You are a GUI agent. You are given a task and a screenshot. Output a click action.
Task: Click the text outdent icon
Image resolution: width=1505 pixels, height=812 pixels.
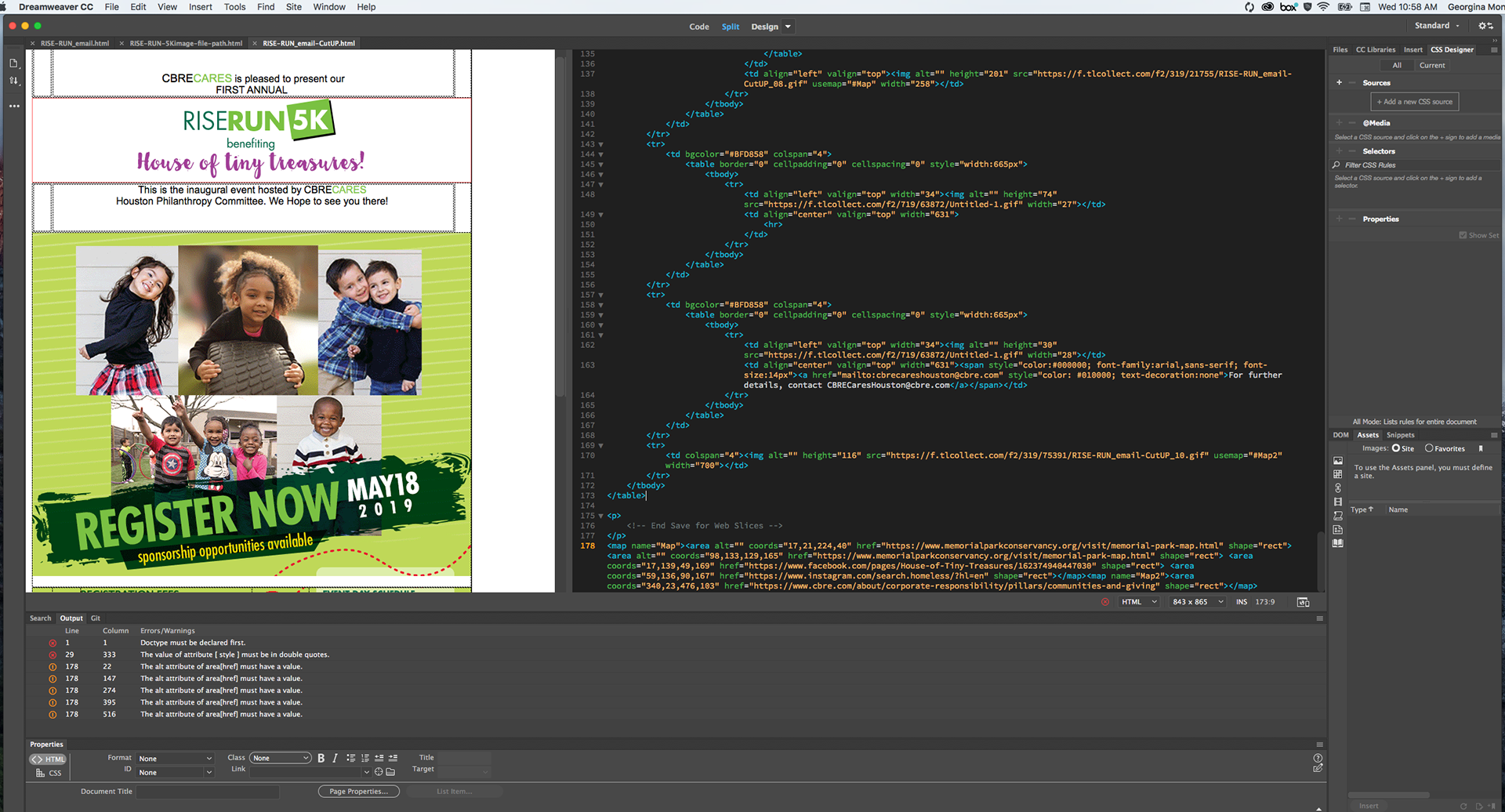[x=379, y=758]
